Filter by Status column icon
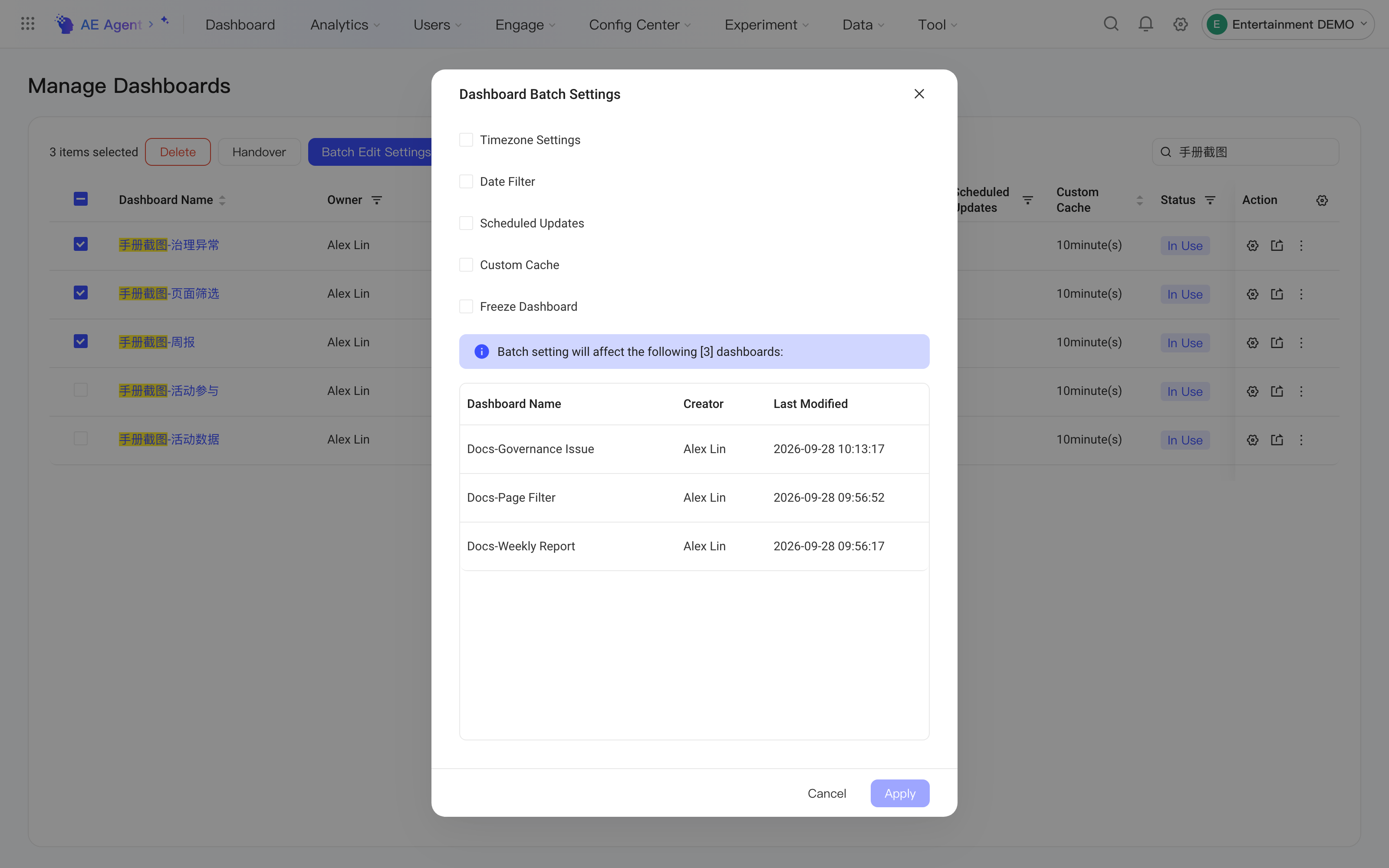Viewport: 1389px width, 868px height. point(1210,201)
